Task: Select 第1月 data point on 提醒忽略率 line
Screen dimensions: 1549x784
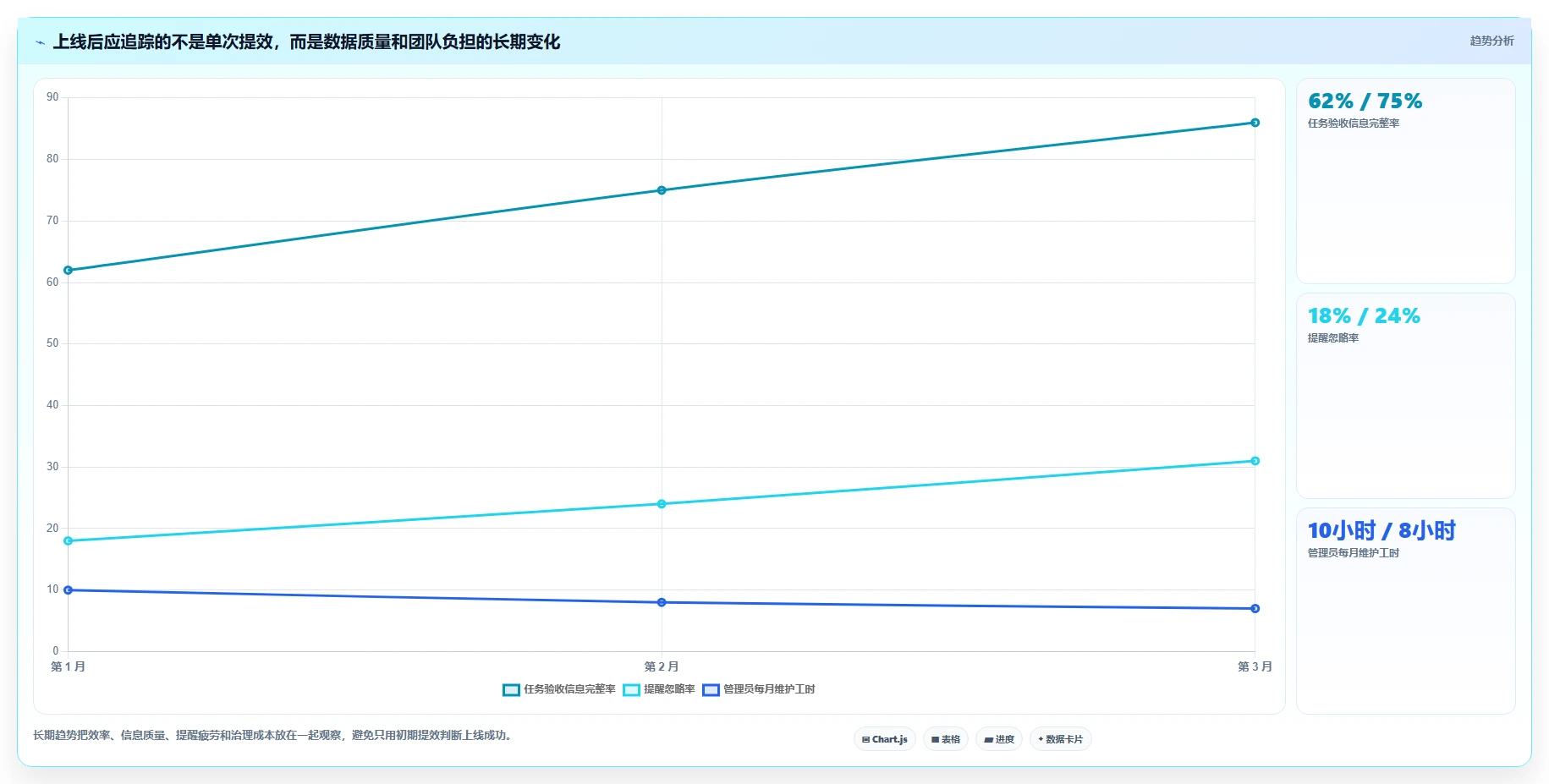Action: [x=69, y=541]
